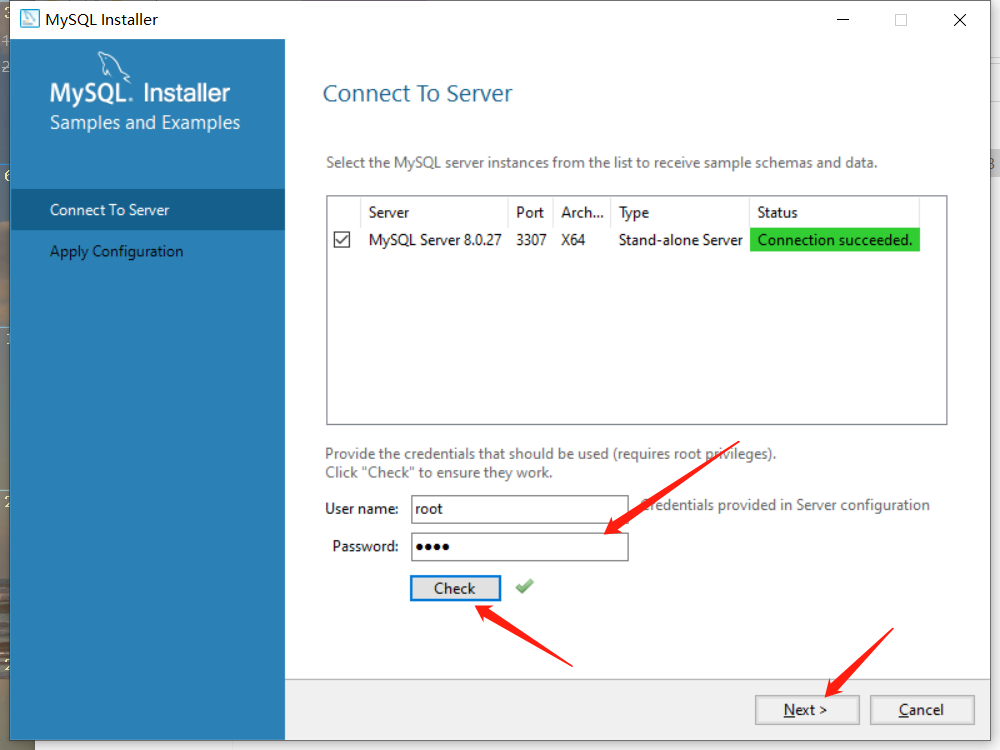Click the Samples and Examples subtitle
This screenshot has width=1000, height=750.
coord(145,122)
